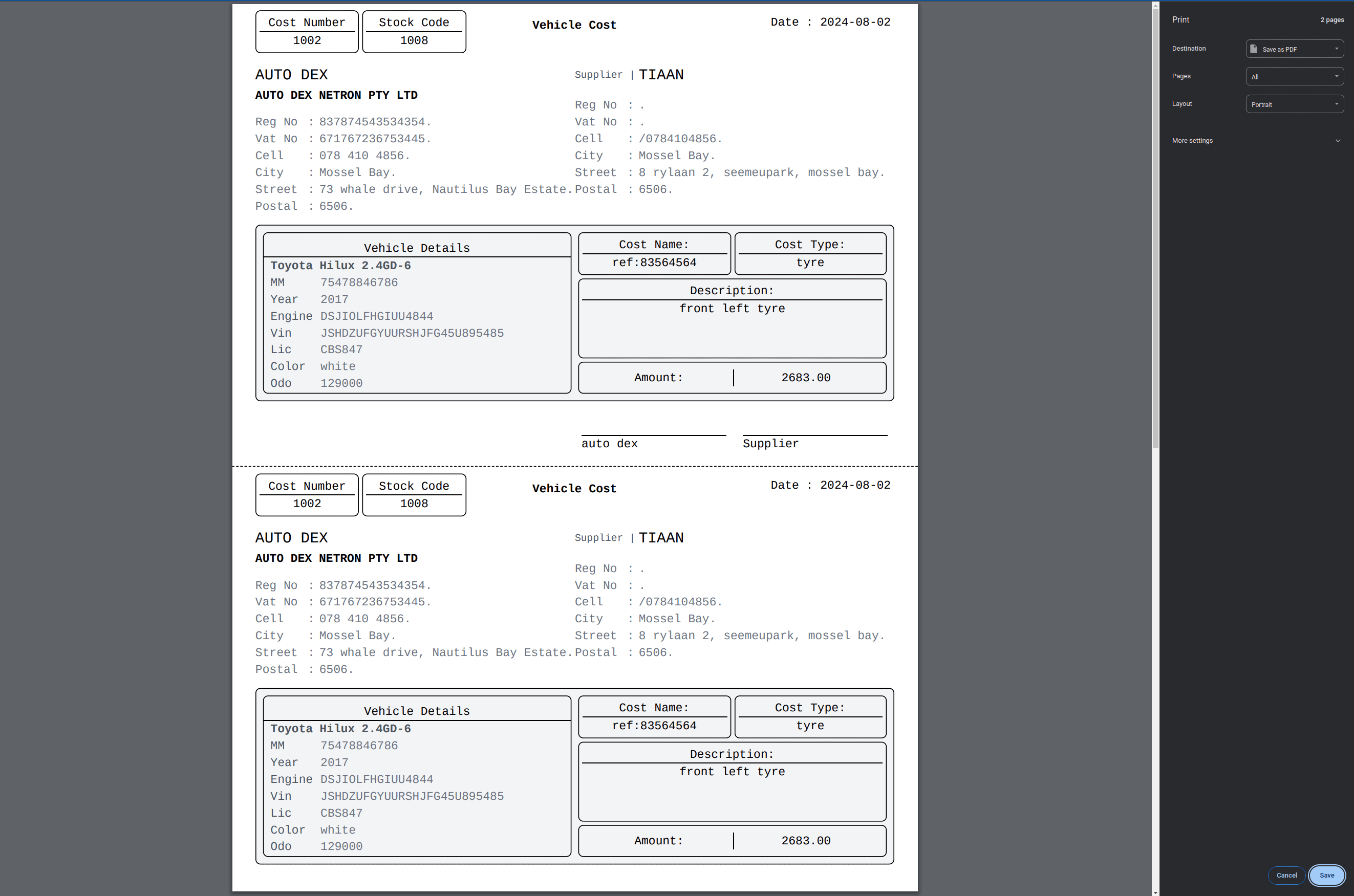The height and width of the screenshot is (896, 1354).
Task: Click the auto dex signature line label
Action: (609, 444)
